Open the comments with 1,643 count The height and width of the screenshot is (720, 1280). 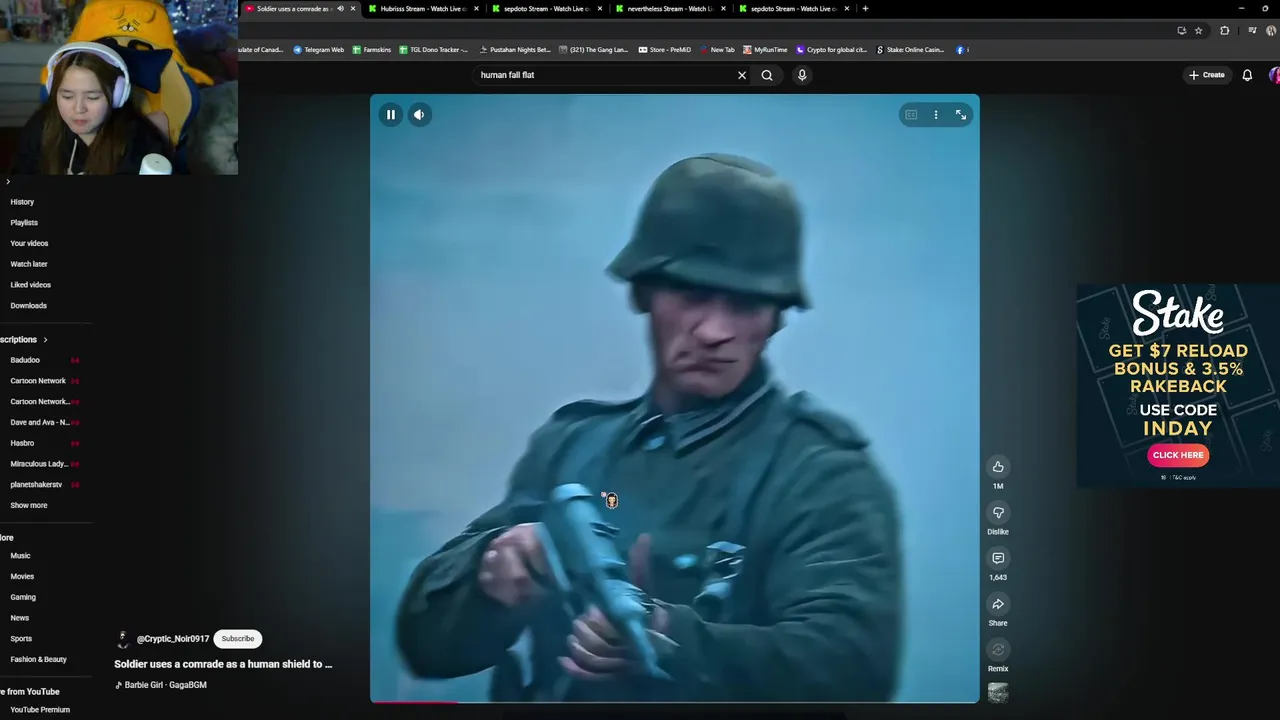pyautogui.click(x=998, y=558)
